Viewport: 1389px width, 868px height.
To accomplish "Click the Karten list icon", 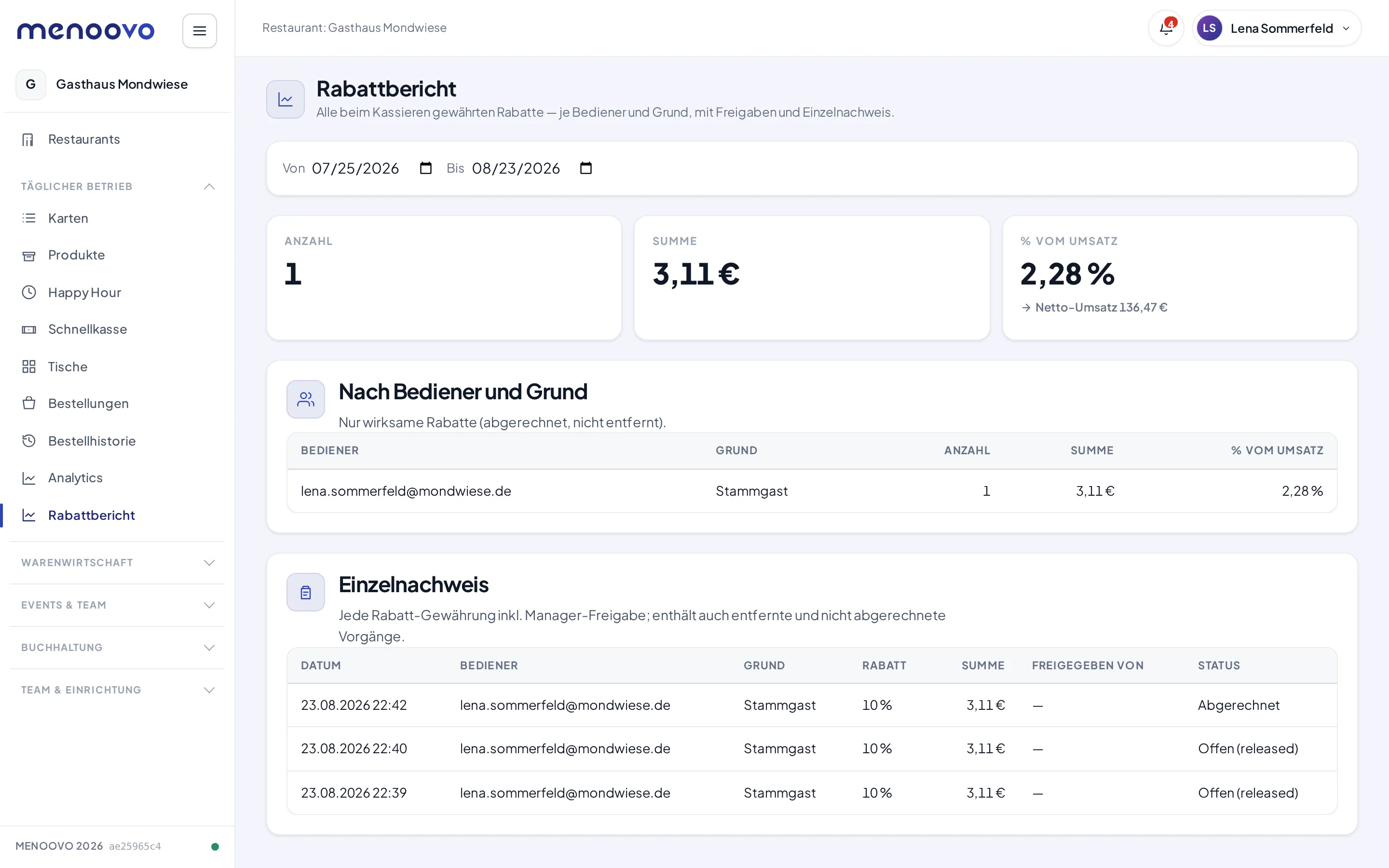I will point(29,218).
